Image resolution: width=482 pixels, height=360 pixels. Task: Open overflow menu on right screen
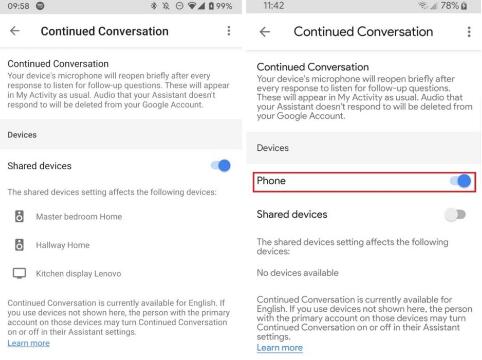point(469,32)
